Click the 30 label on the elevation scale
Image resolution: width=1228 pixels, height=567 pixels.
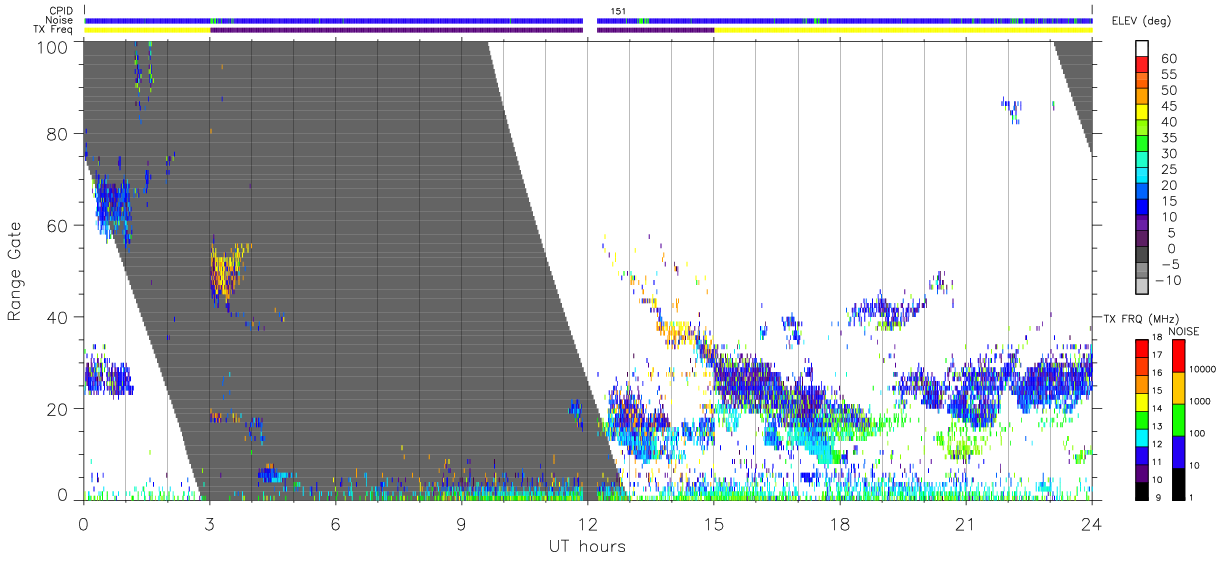point(1168,153)
